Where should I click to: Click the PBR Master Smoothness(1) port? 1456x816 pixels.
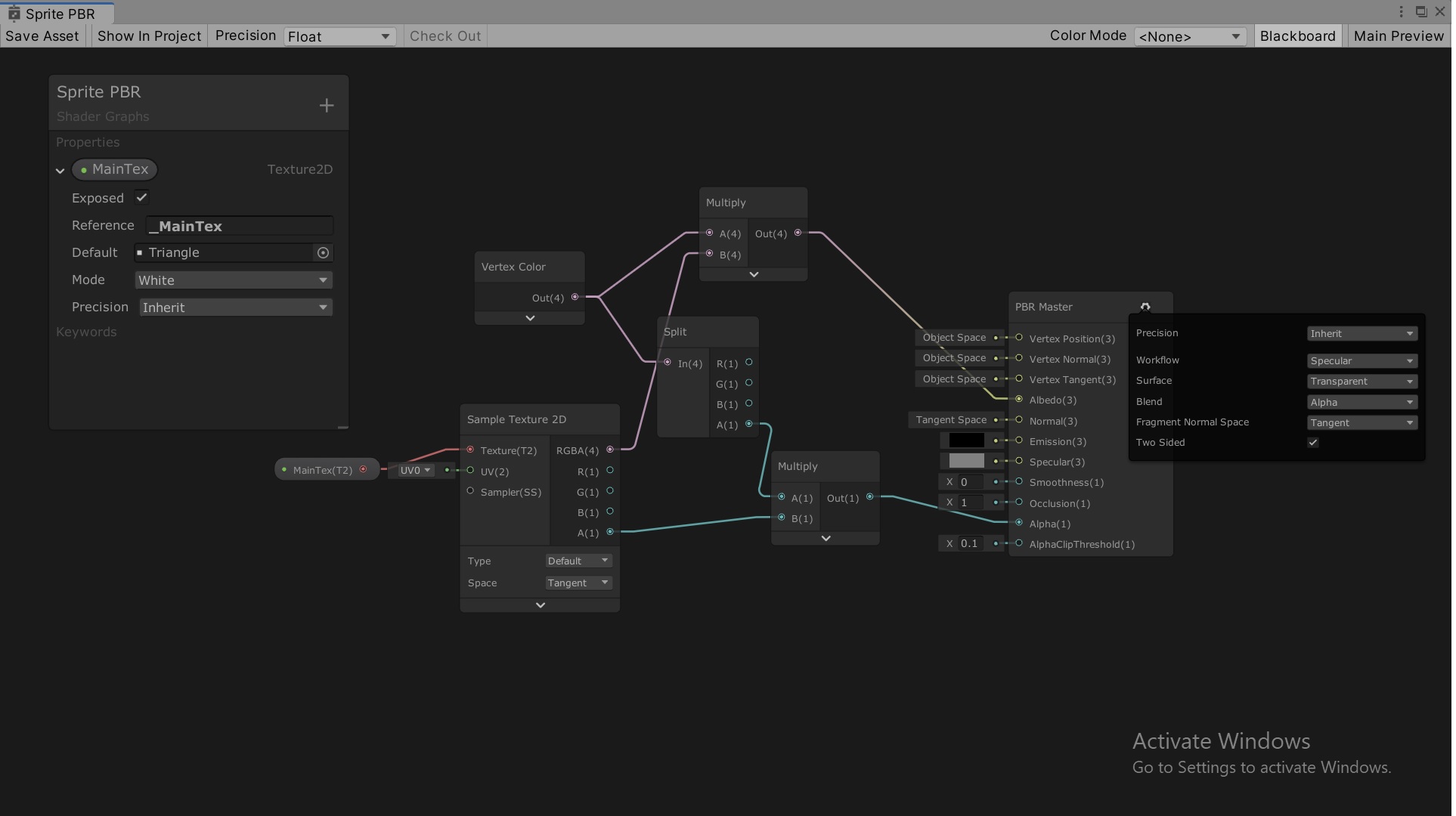click(x=1019, y=481)
